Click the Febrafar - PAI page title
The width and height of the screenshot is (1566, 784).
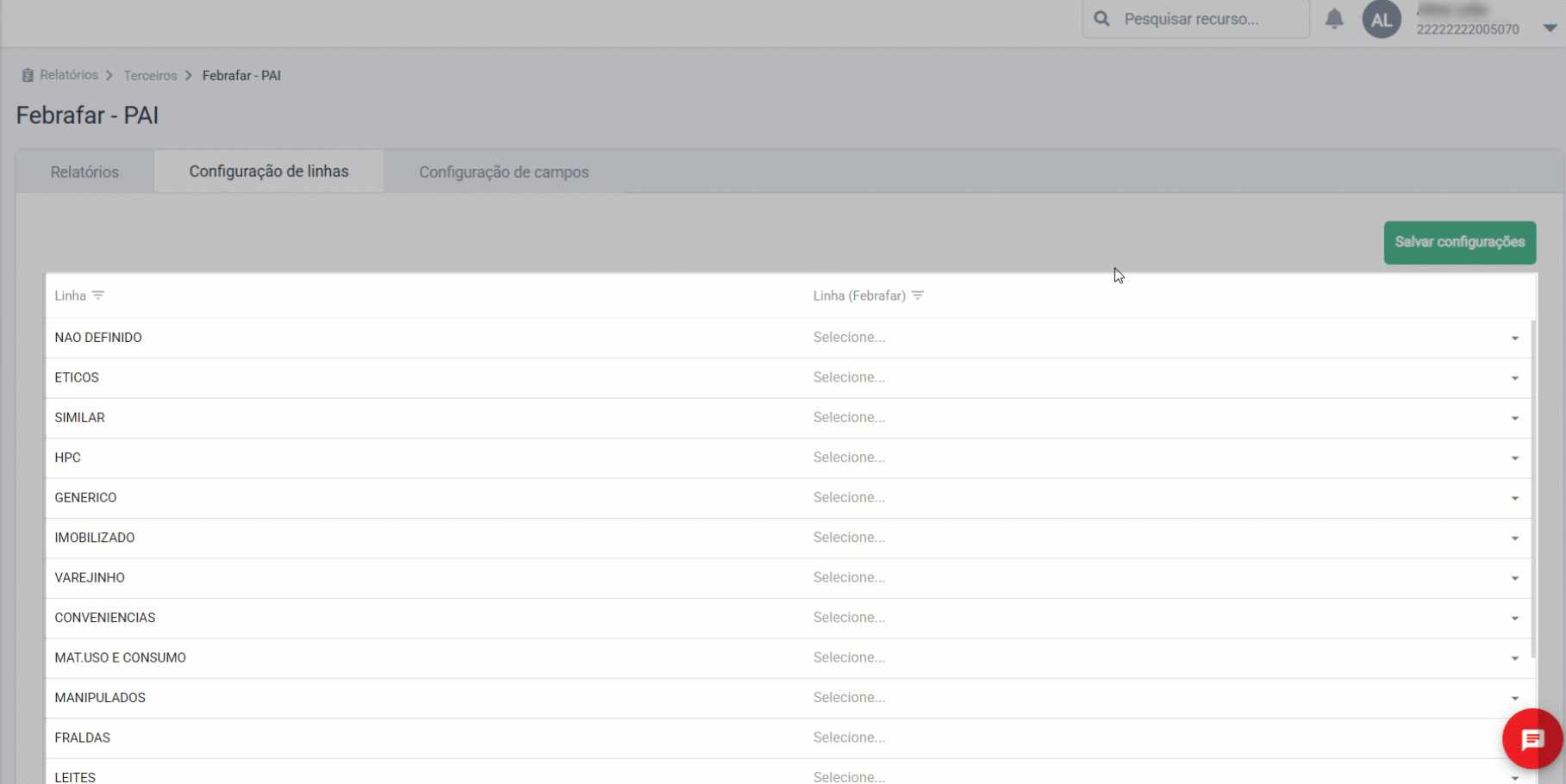click(x=87, y=115)
